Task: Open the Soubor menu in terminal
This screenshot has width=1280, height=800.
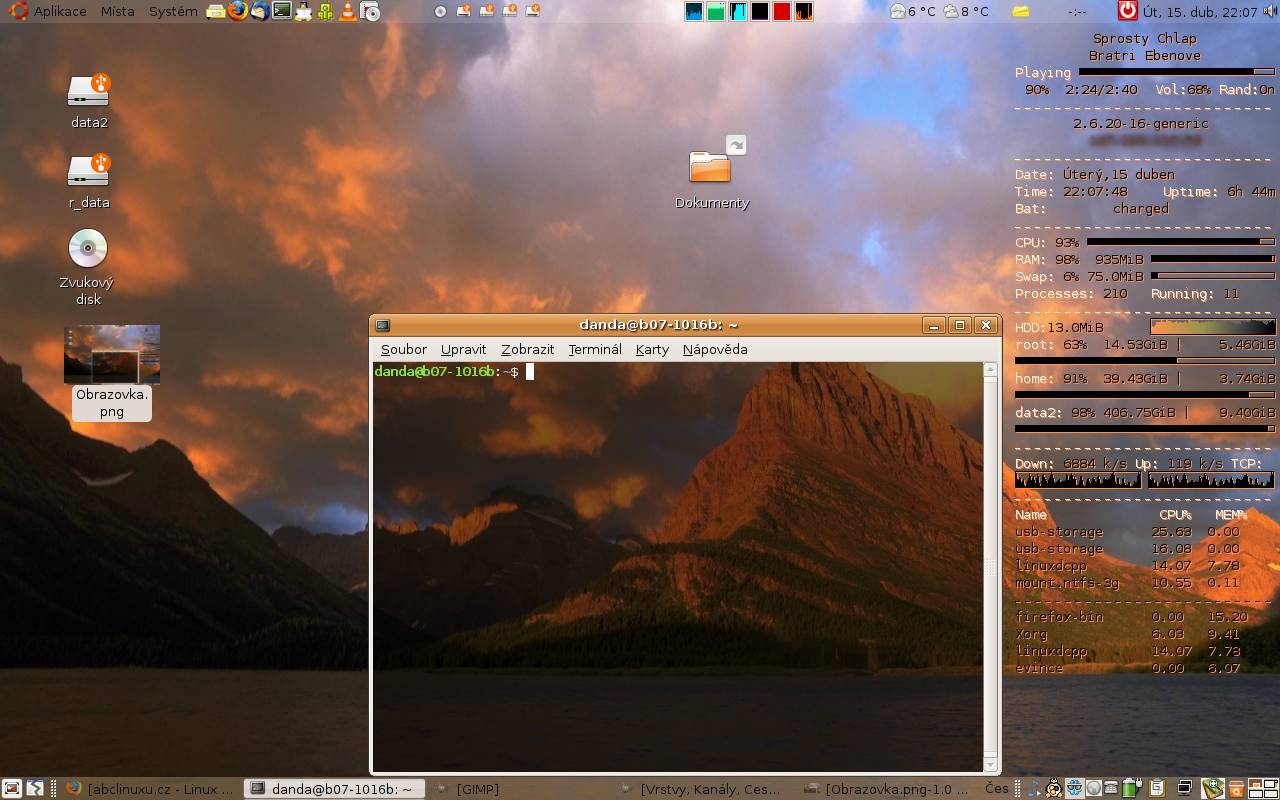Action: click(x=403, y=349)
